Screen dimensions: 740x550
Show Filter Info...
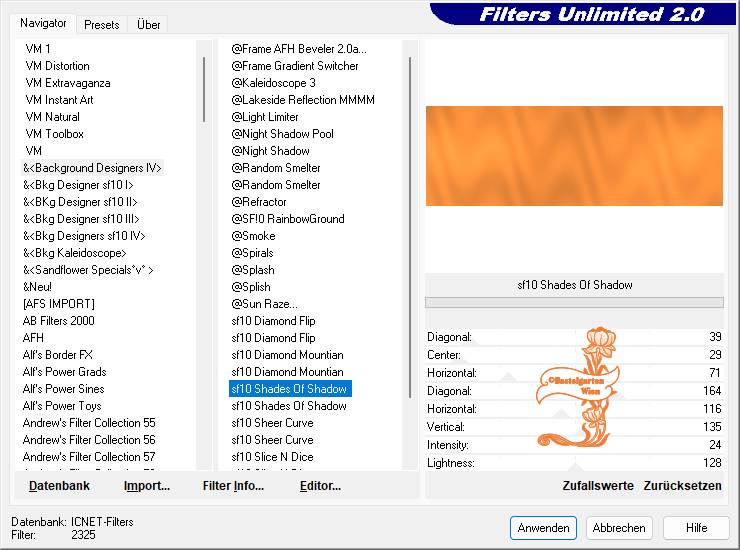click(233, 486)
